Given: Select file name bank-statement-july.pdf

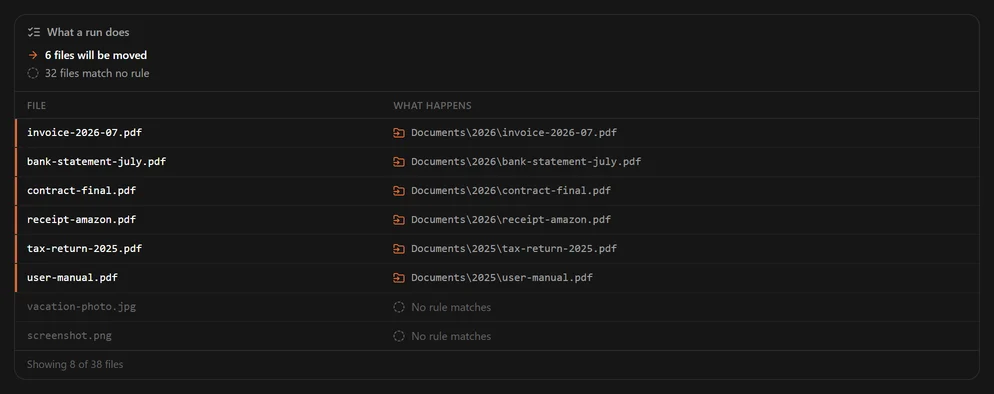Looking at the screenshot, I should 96,162.
